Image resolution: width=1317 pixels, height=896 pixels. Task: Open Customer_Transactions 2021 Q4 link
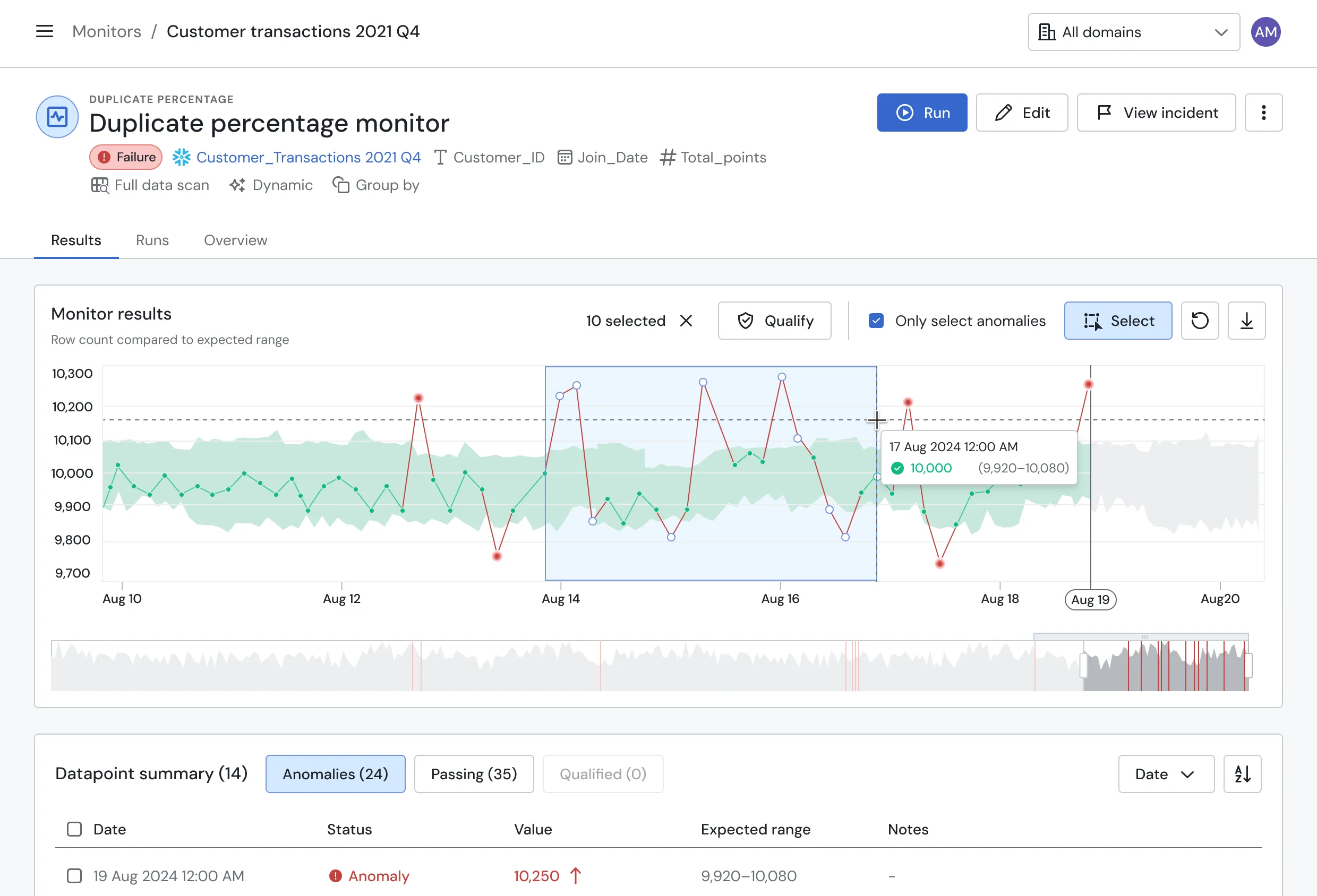click(x=309, y=158)
